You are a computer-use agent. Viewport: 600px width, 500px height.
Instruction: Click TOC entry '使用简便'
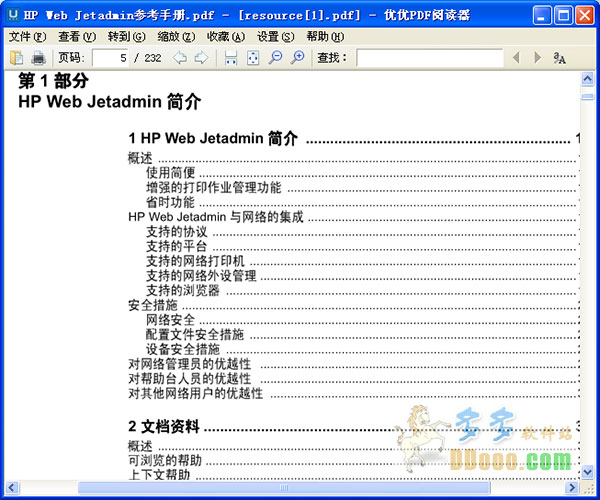coord(171,173)
